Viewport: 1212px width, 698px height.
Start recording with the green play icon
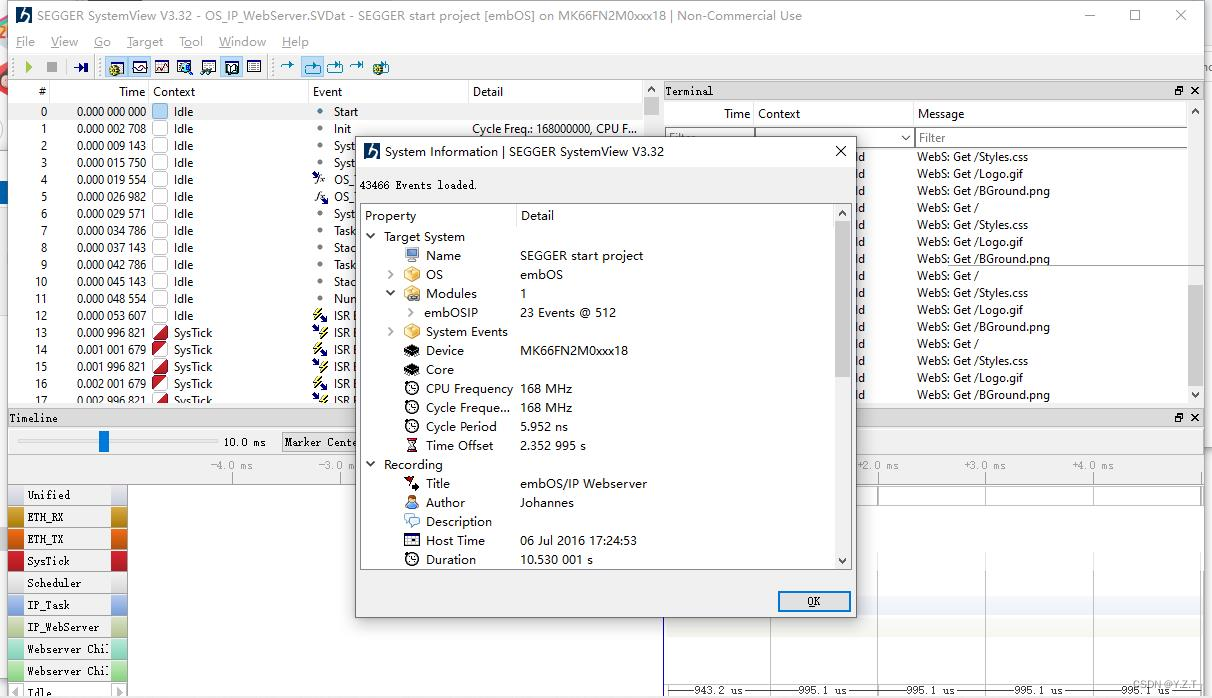point(29,67)
